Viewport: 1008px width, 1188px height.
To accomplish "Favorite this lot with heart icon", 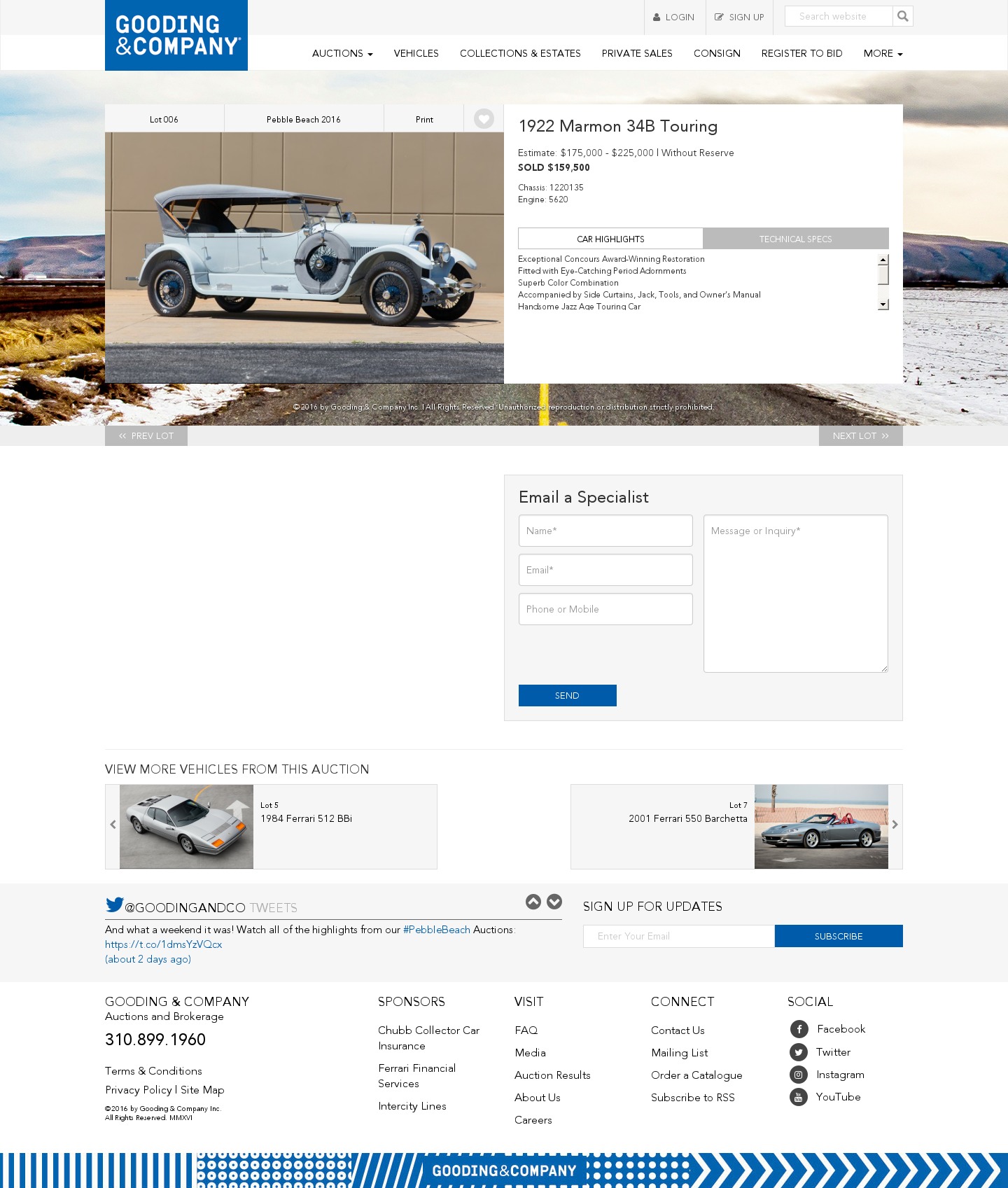I will [484, 119].
